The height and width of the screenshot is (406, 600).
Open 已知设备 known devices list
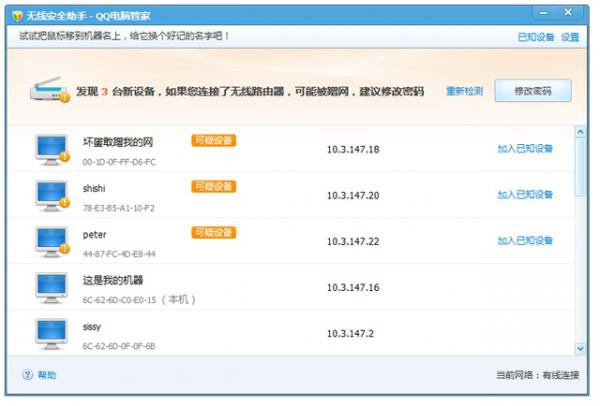536,37
